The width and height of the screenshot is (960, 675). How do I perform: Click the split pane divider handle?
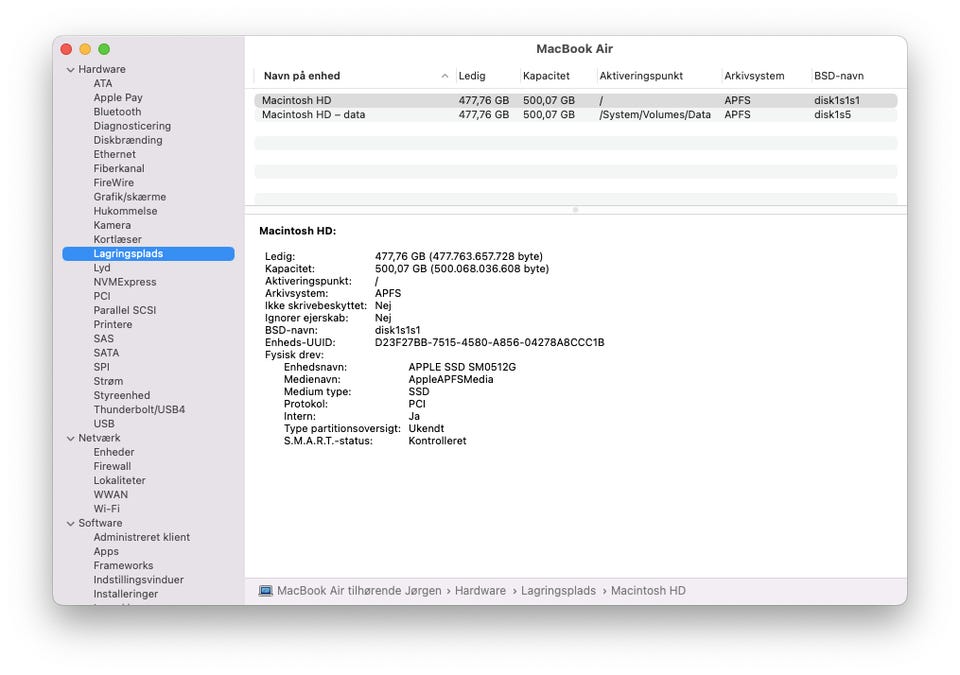575,210
